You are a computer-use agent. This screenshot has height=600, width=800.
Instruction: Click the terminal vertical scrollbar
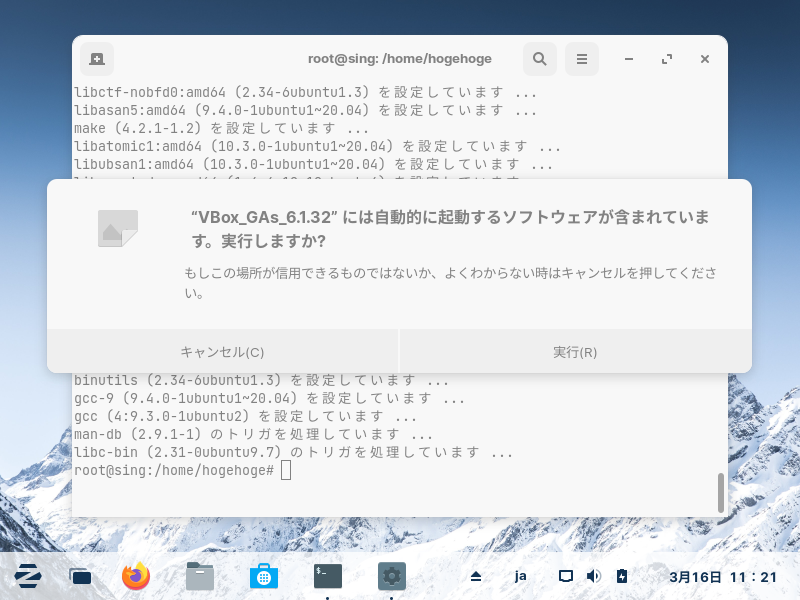coord(720,492)
